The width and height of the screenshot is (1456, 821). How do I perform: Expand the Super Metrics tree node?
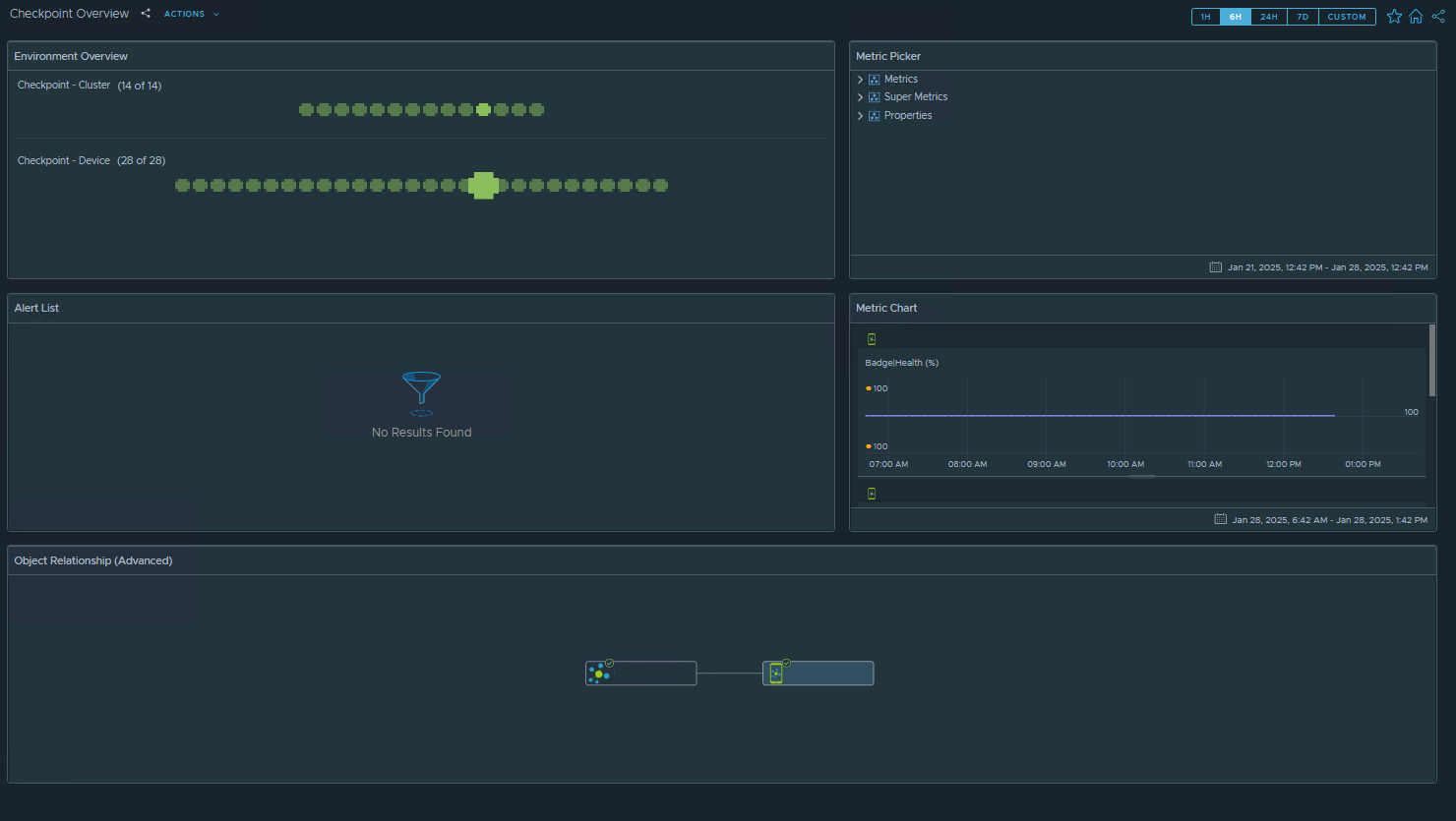pos(860,97)
